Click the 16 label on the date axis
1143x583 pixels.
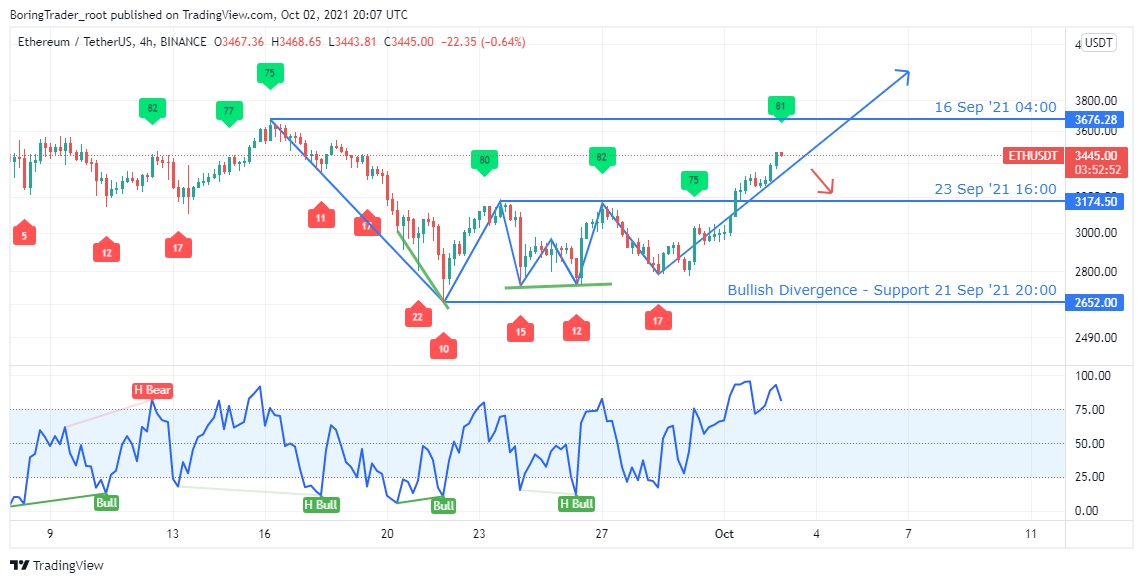tap(265, 534)
